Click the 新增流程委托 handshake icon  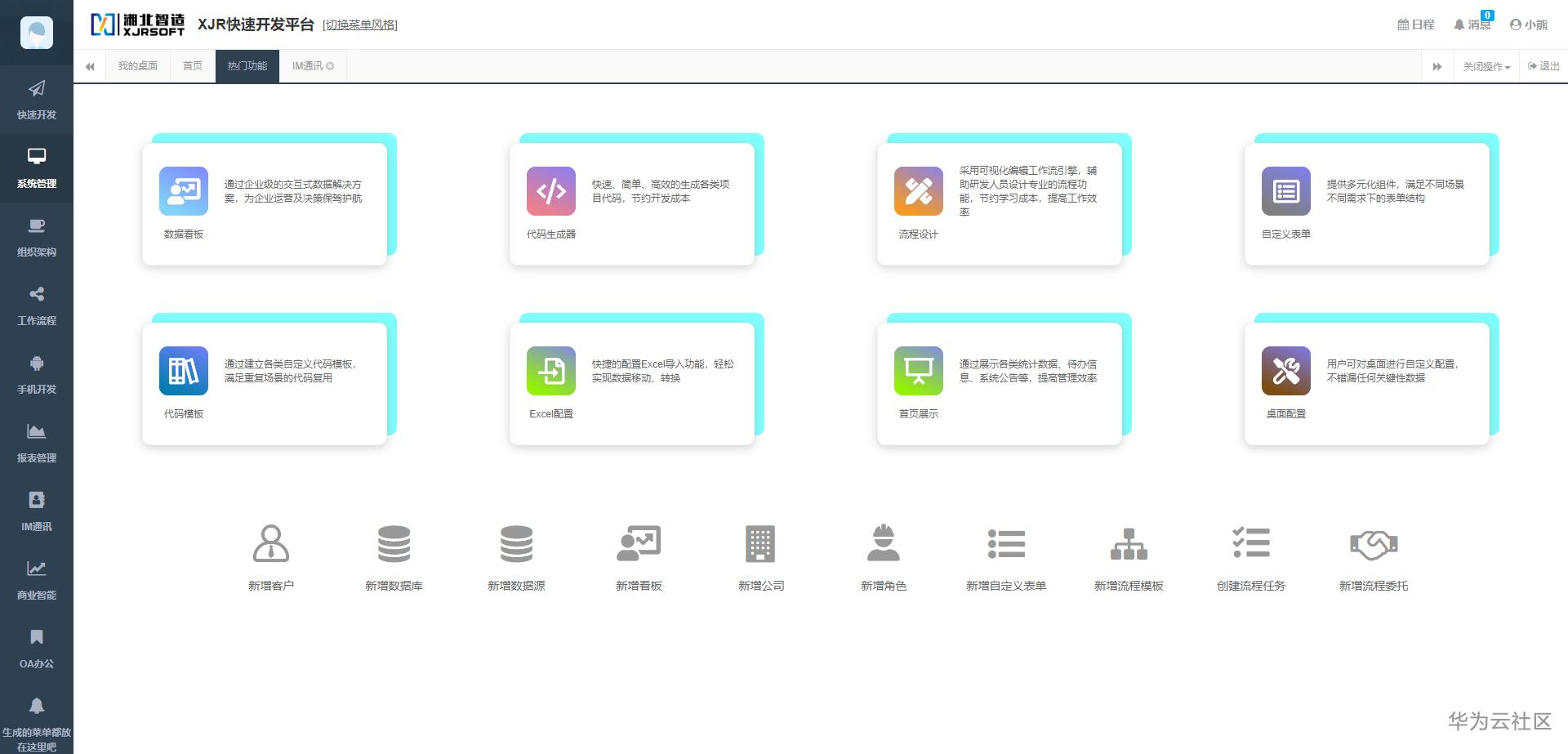[1374, 546]
